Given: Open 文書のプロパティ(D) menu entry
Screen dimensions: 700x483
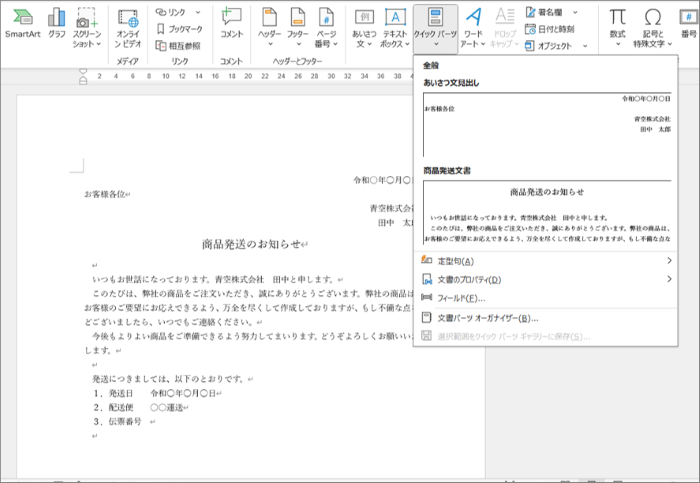Looking at the screenshot, I should pos(546,279).
